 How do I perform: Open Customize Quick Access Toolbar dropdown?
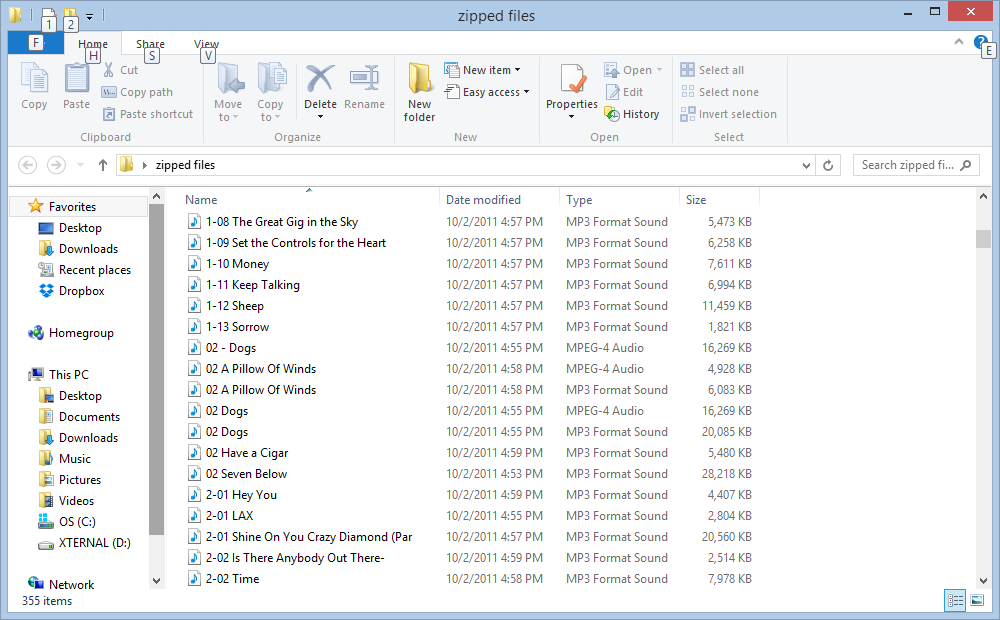pyautogui.click(x=90, y=17)
